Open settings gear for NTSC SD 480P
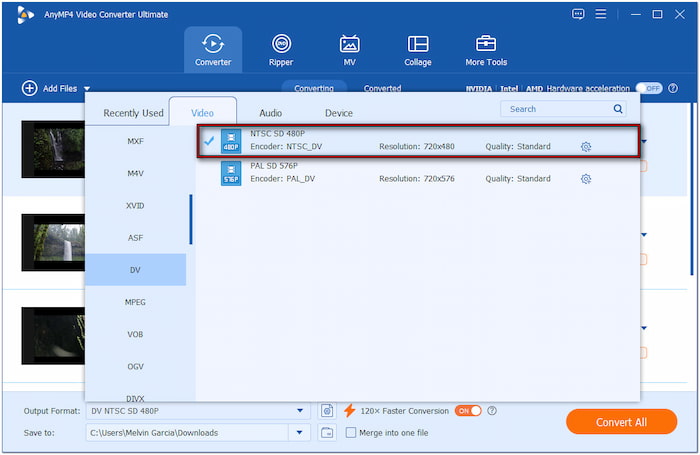Screen dimensions: 700x455 tap(586, 147)
